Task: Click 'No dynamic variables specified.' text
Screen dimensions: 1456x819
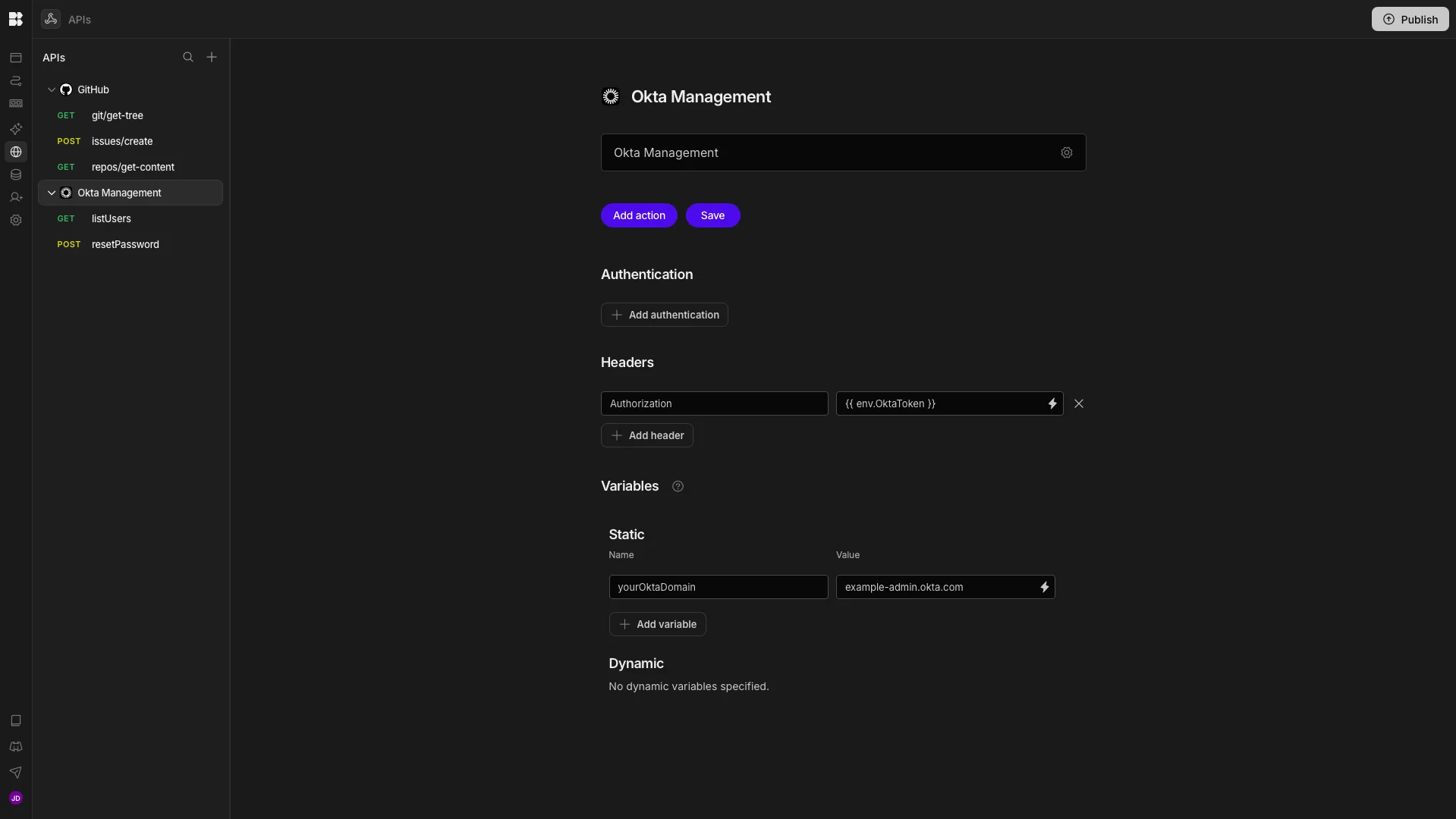Action: pyautogui.click(x=689, y=686)
